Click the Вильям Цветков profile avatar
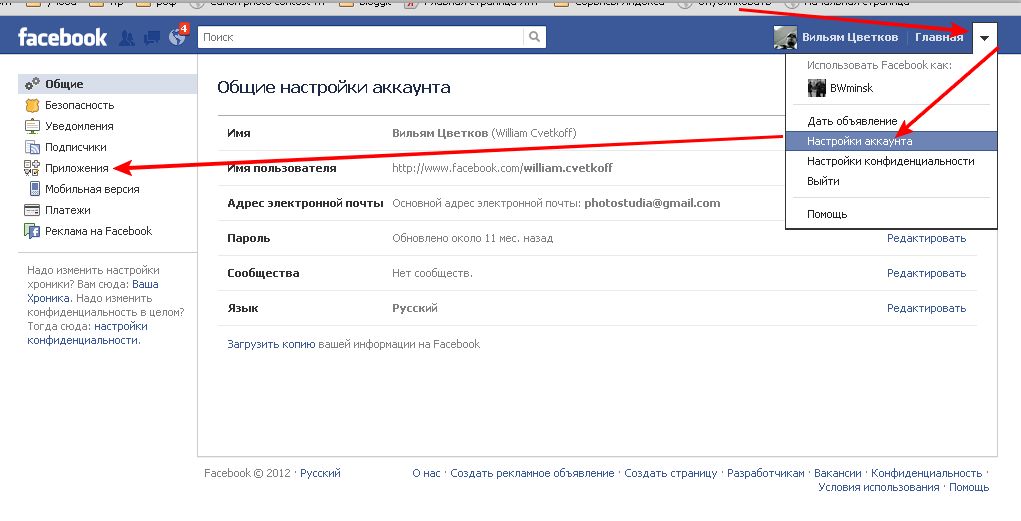 (x=785, y=37)
